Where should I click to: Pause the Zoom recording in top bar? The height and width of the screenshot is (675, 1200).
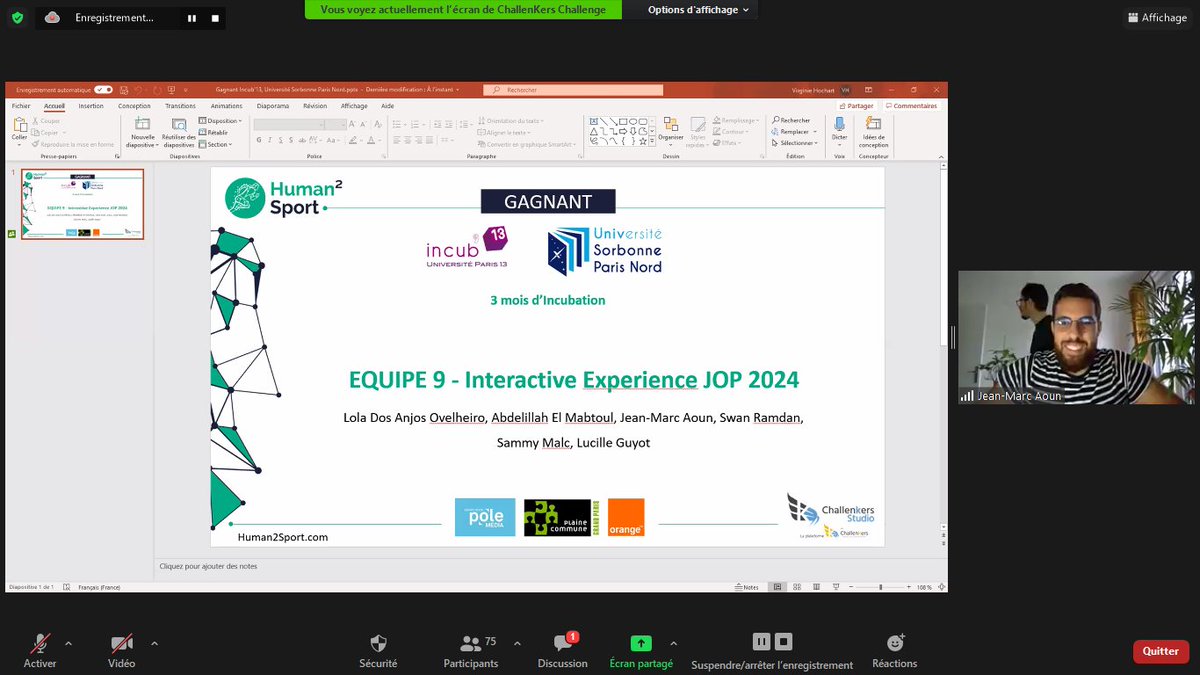pyautogui.click(x=191, y=18)
